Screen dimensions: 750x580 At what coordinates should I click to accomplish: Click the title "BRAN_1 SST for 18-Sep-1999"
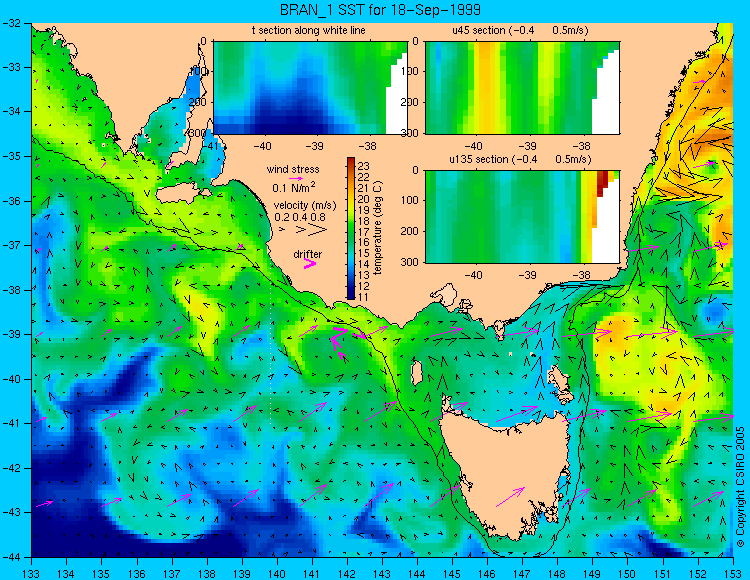[x=380, y=10]
